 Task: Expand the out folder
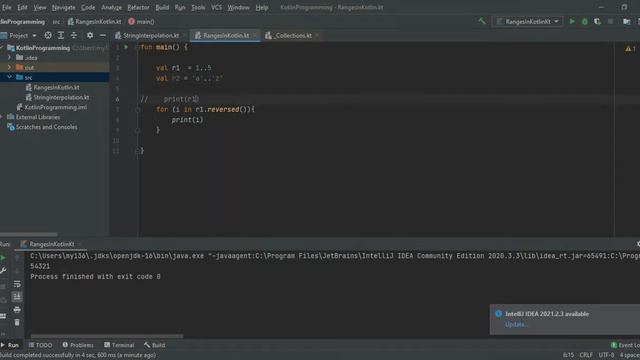click(x=10, y=67)
